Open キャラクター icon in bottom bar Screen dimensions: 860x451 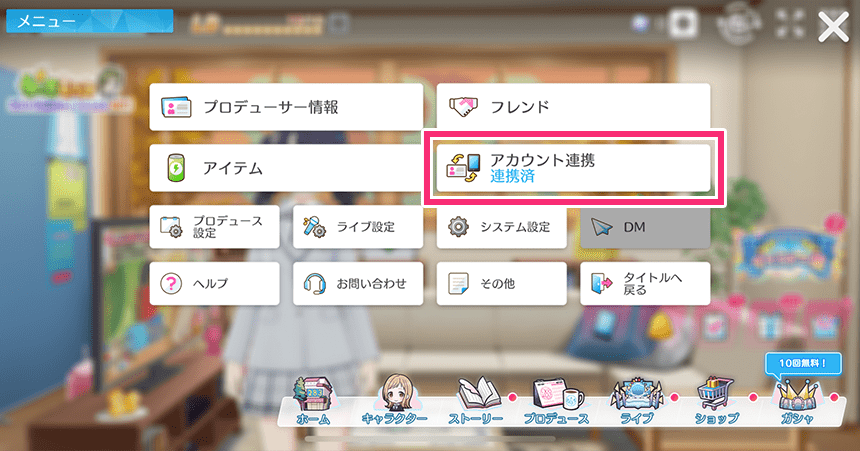pyautogui.click(x=395, y=400)
